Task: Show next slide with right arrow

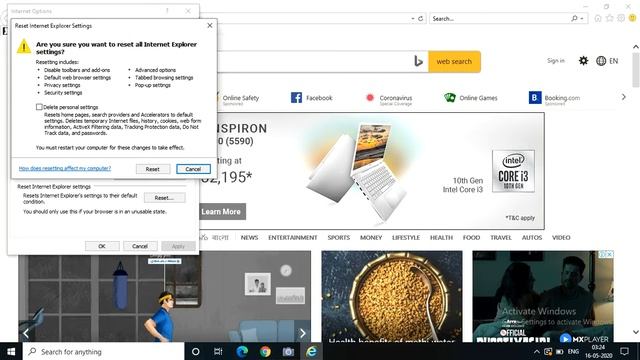Action: click(302, 333)
